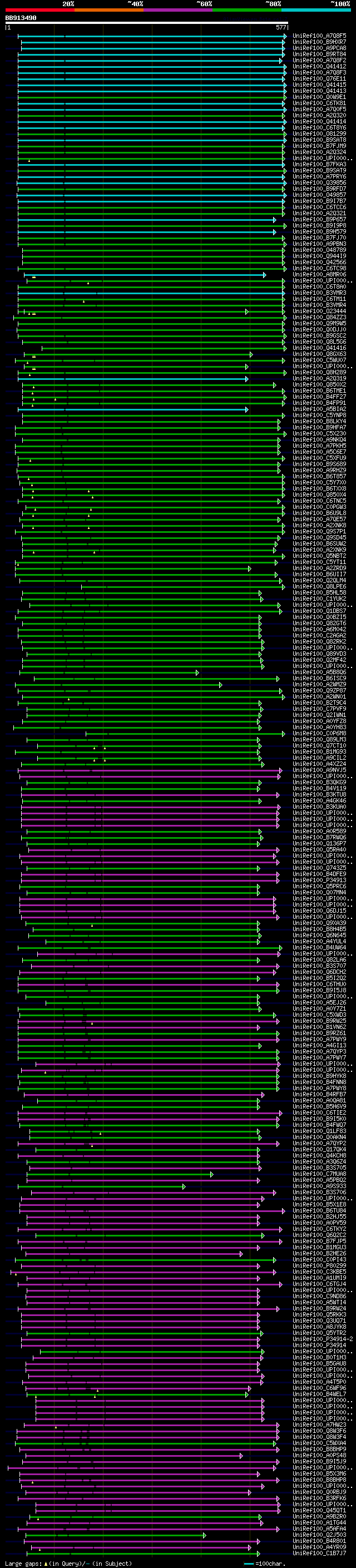Select the UniRef100_A7PKH5 entry
Viewport: 356px width, 1568px height.
coord(319,446)
